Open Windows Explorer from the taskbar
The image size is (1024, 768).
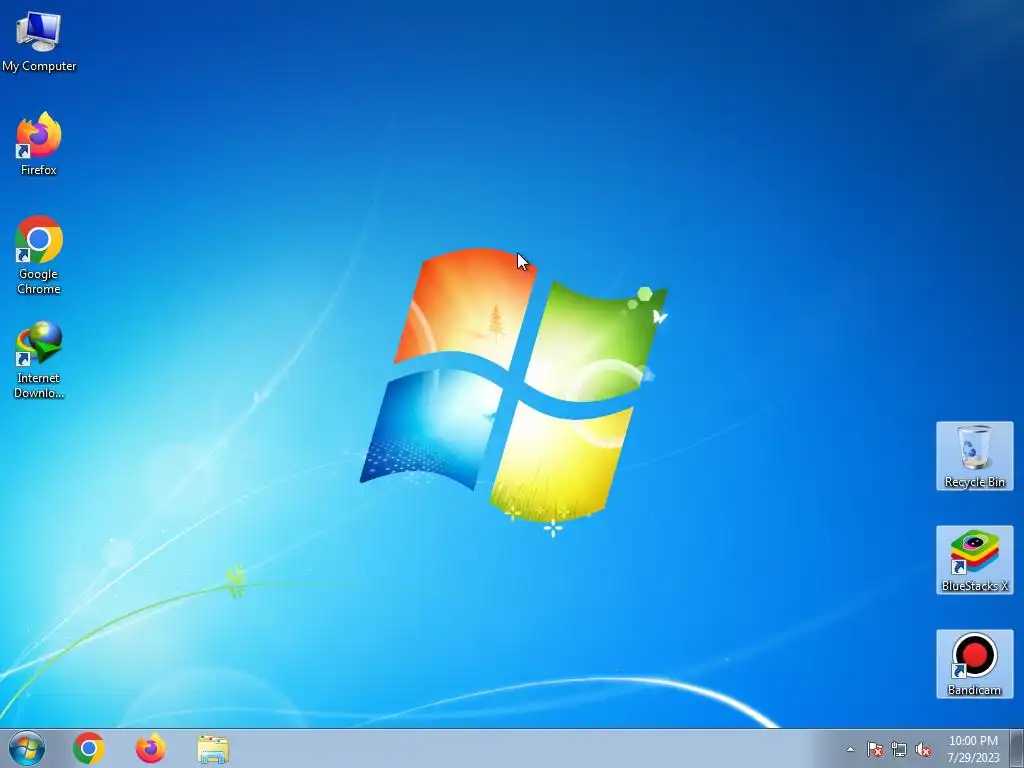coord(213,749)
